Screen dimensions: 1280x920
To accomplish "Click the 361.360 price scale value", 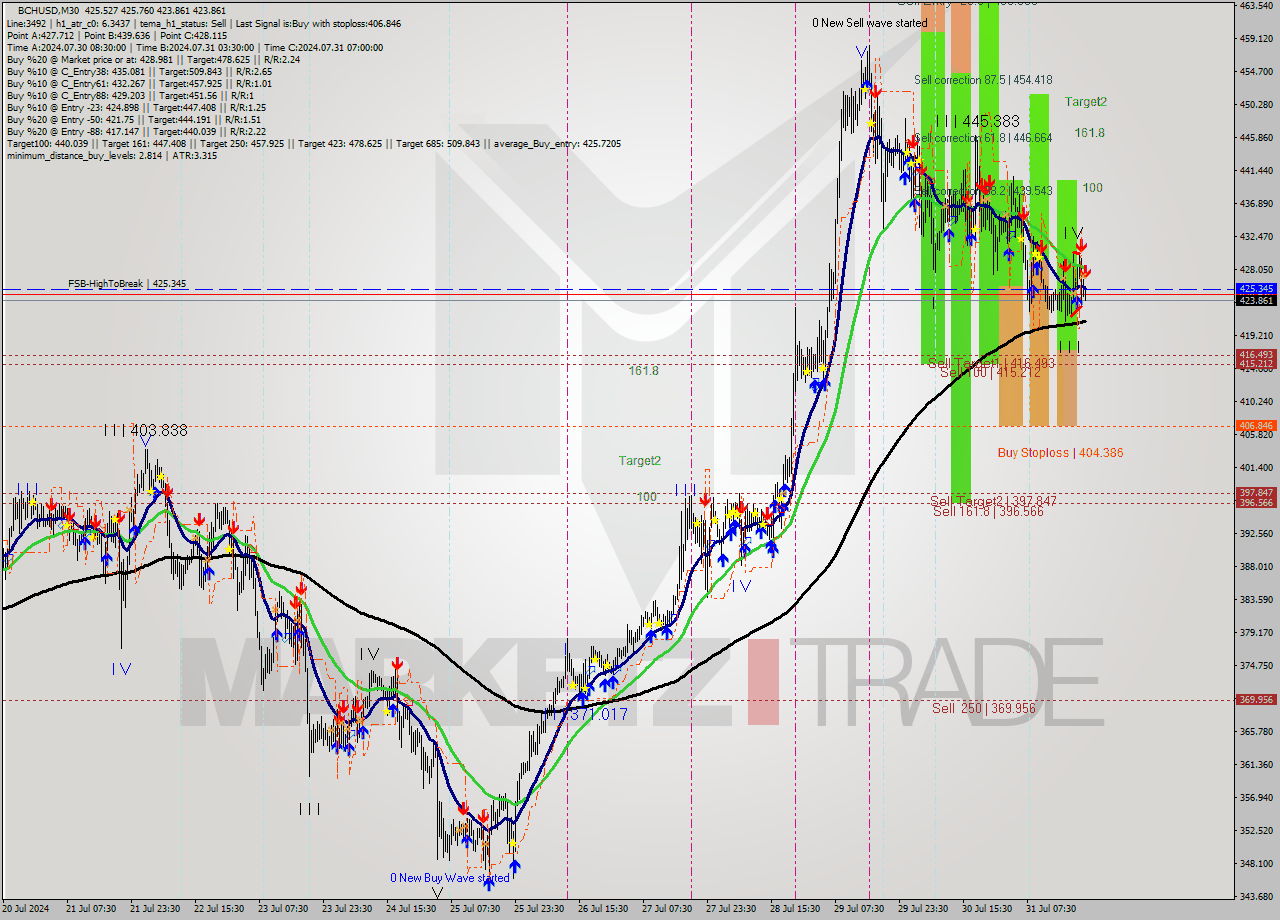I will (x=1255, y=765).
